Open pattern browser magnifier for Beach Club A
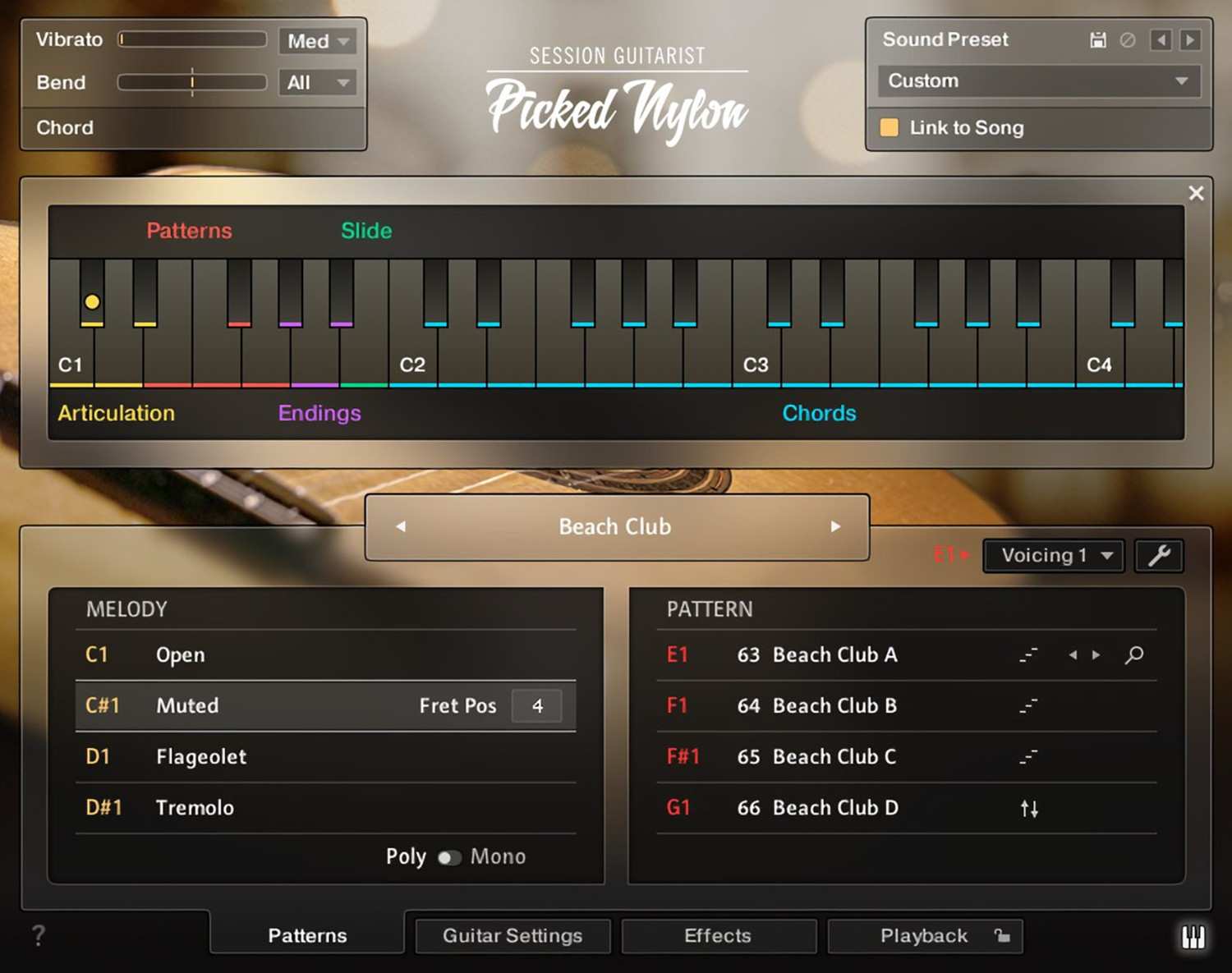Screen dimensions: 1232x973 pyautogui.click(x=1134, y=654)
